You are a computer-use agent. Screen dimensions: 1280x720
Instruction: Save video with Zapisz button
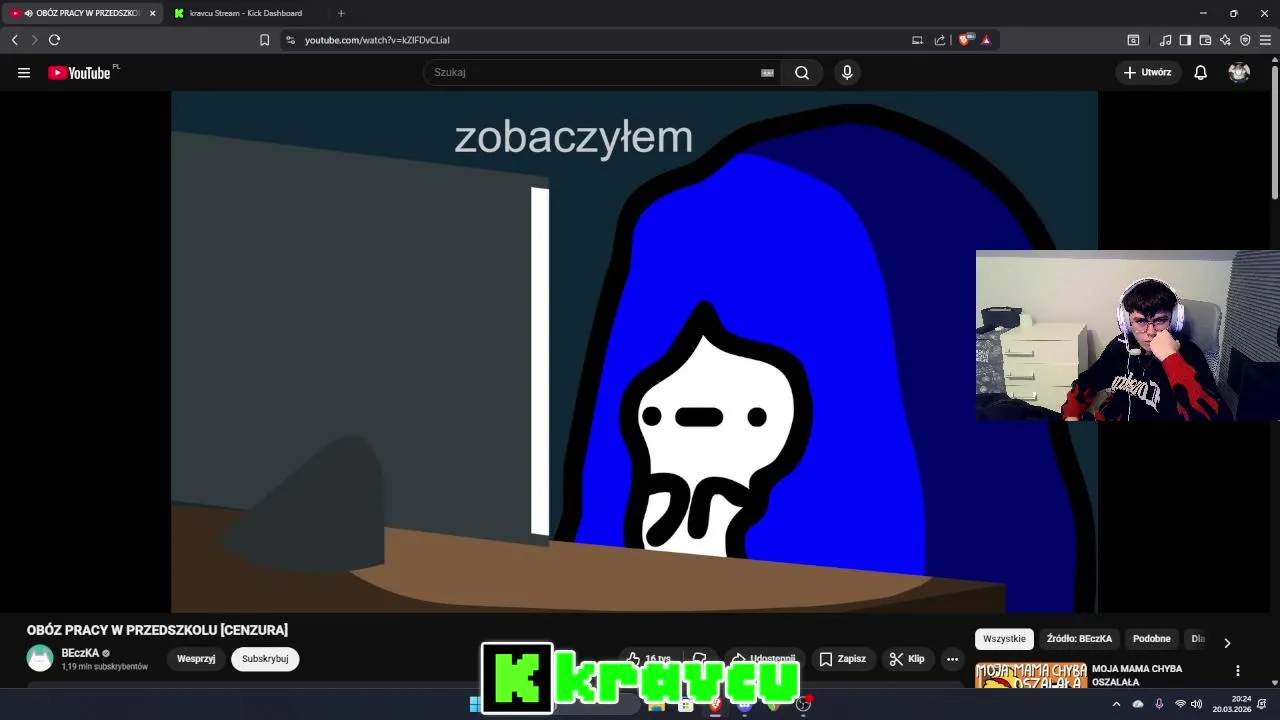click(842, 659)
